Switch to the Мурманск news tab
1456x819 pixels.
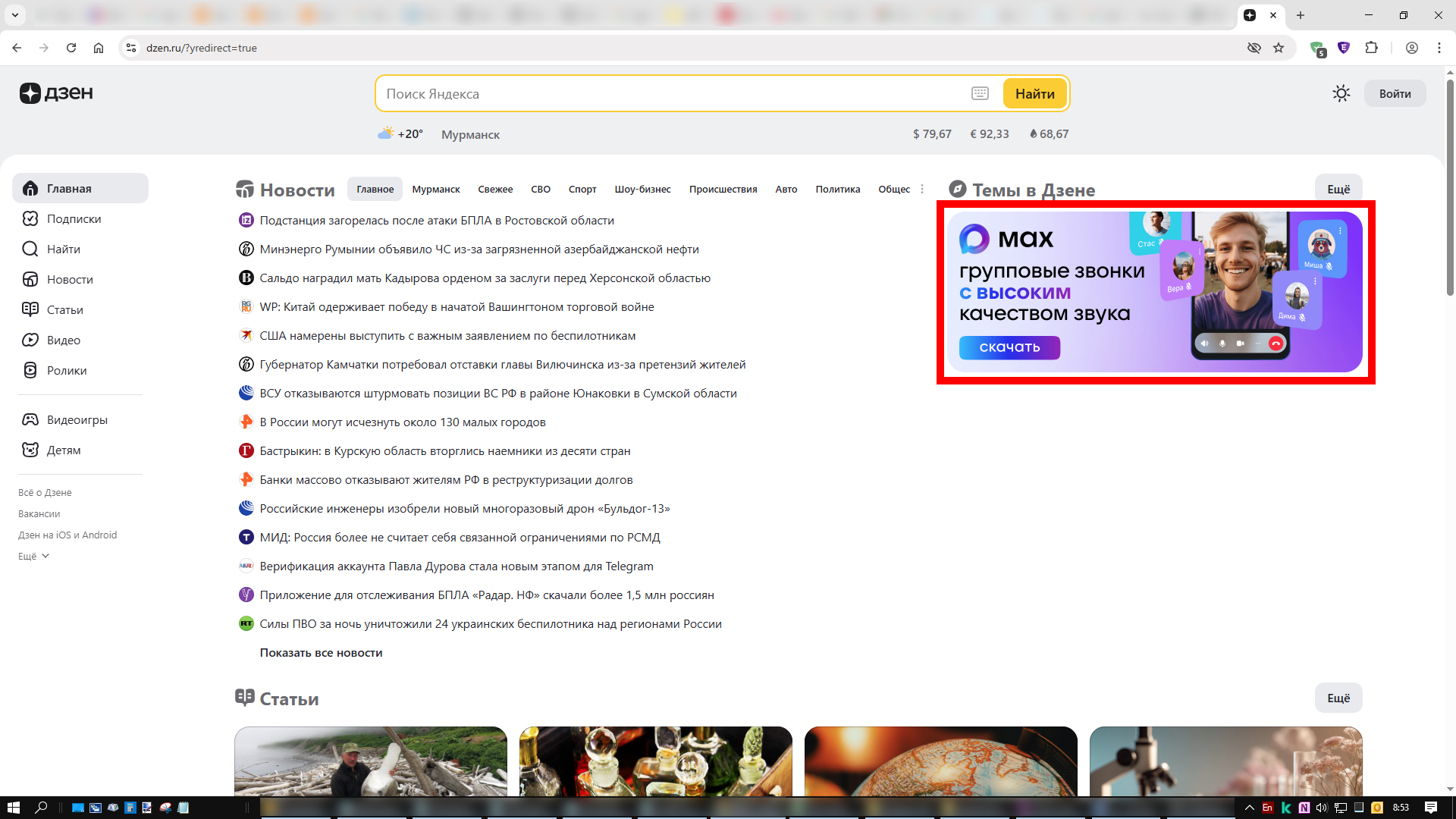(x=435, y=189)
